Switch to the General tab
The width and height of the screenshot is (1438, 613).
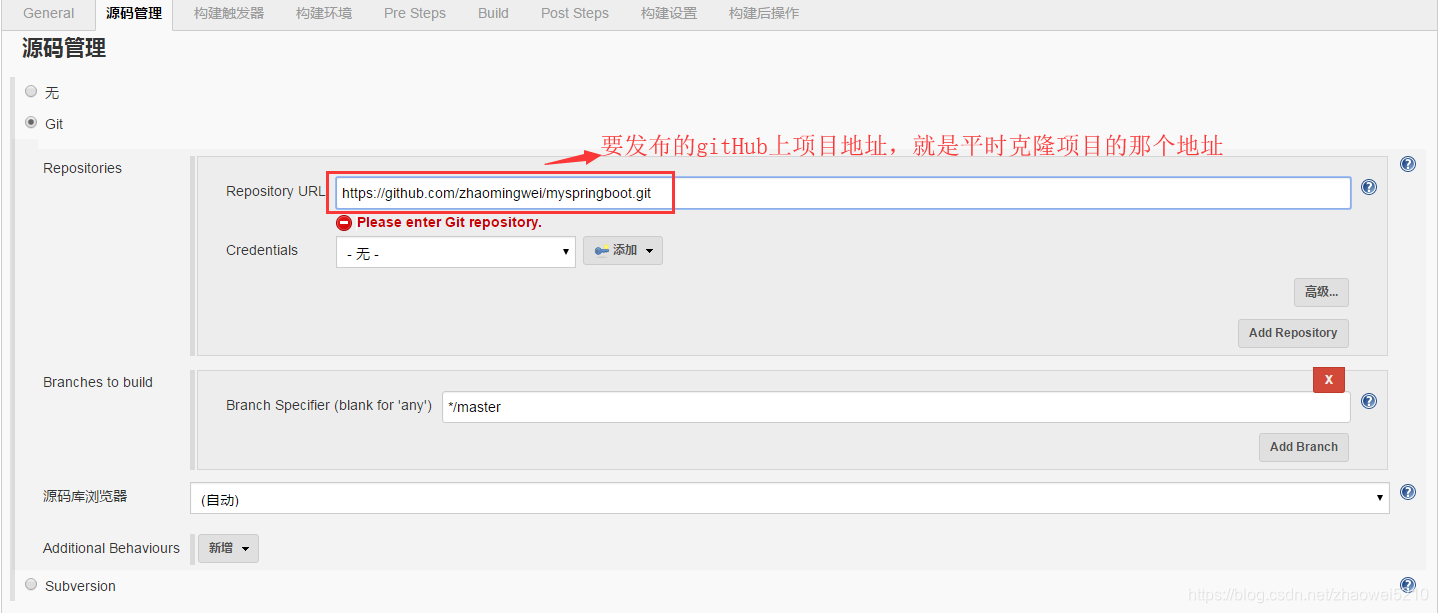(x=49, y=13)
